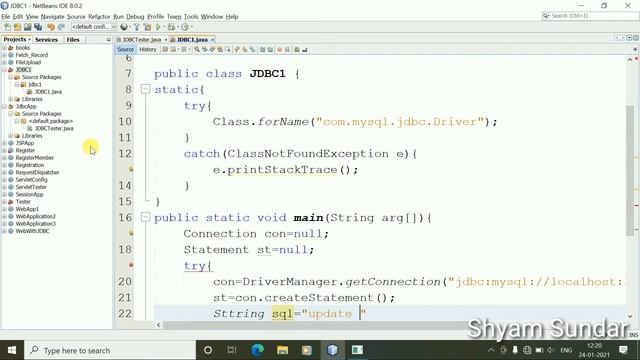Screen dimensions: 640x360
Task: Expand the JSPApp project node
Action: click(x=4, y=143)
